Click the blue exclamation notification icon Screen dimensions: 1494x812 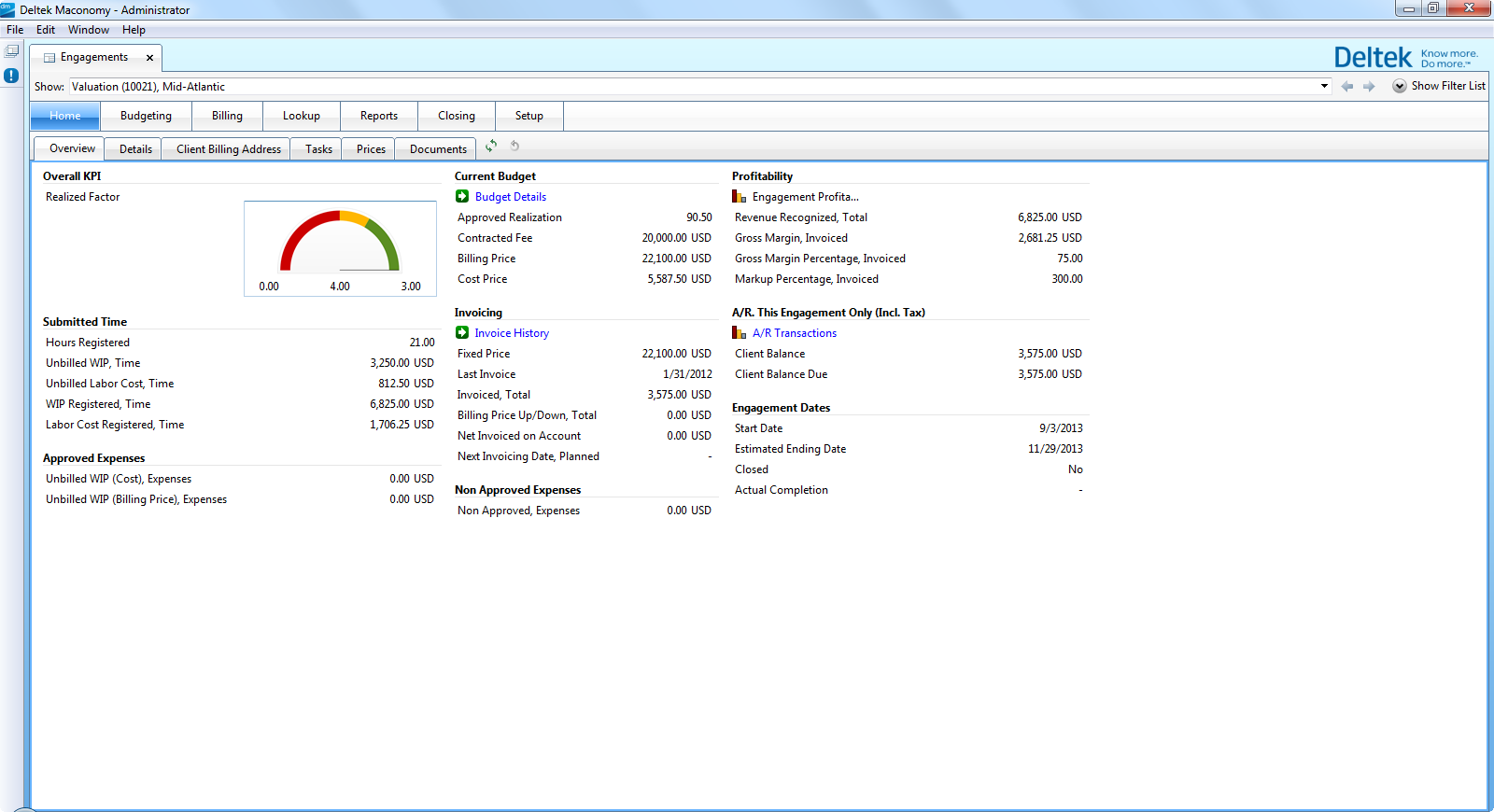[11, 76]
